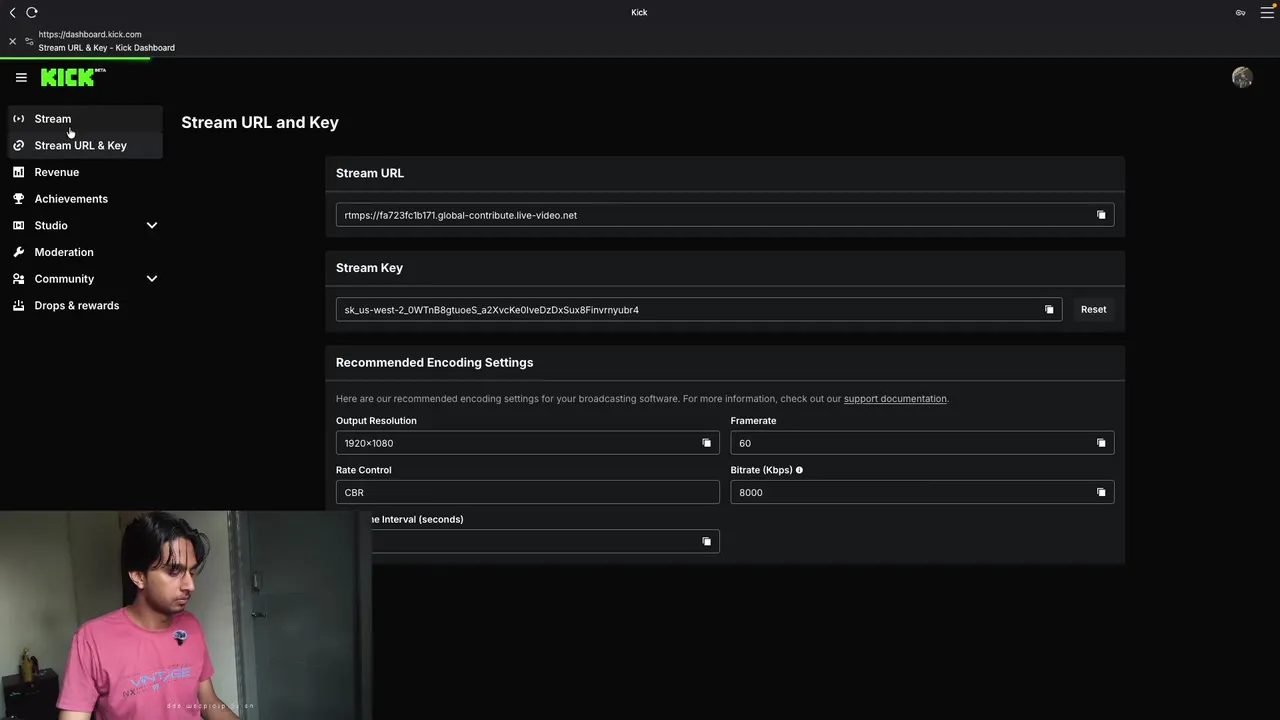Open the profile avatar menu
The width and height of the screenshot is (1280, 720).
1242,77
